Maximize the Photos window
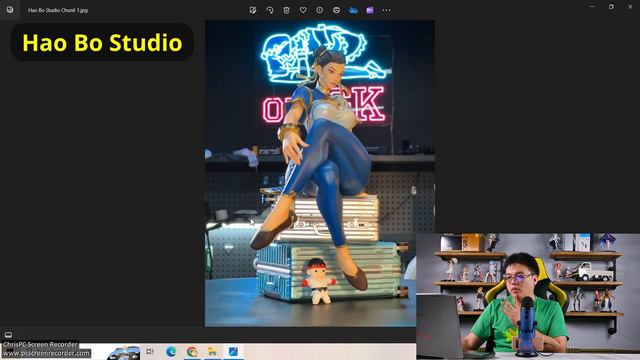This screenshot has width=640, height=360. 611,7
